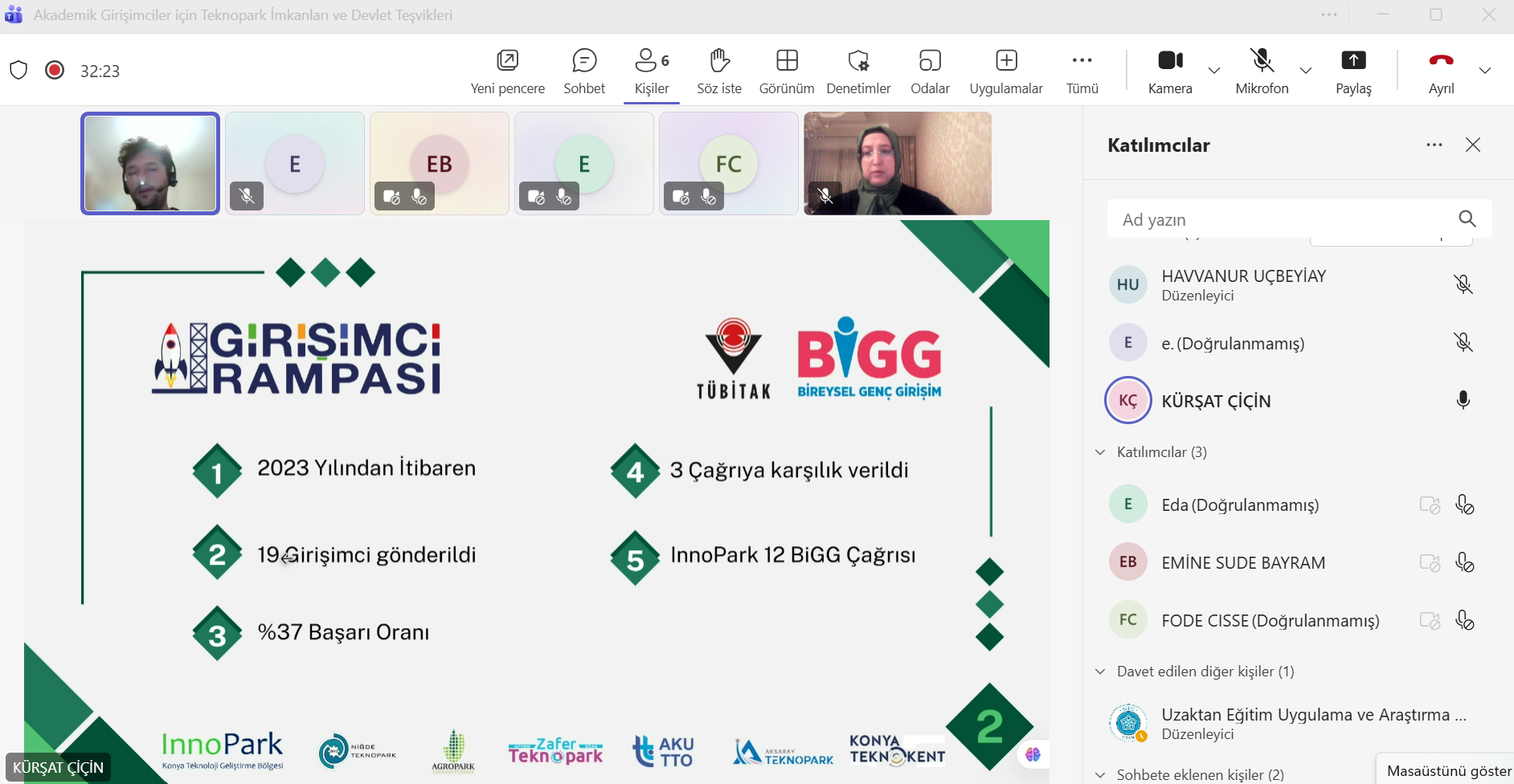Viewport: 1514px width, 784px height.
Task: Expand the dropdown arrow beside Kamera
Action: tap(1214, 71)
